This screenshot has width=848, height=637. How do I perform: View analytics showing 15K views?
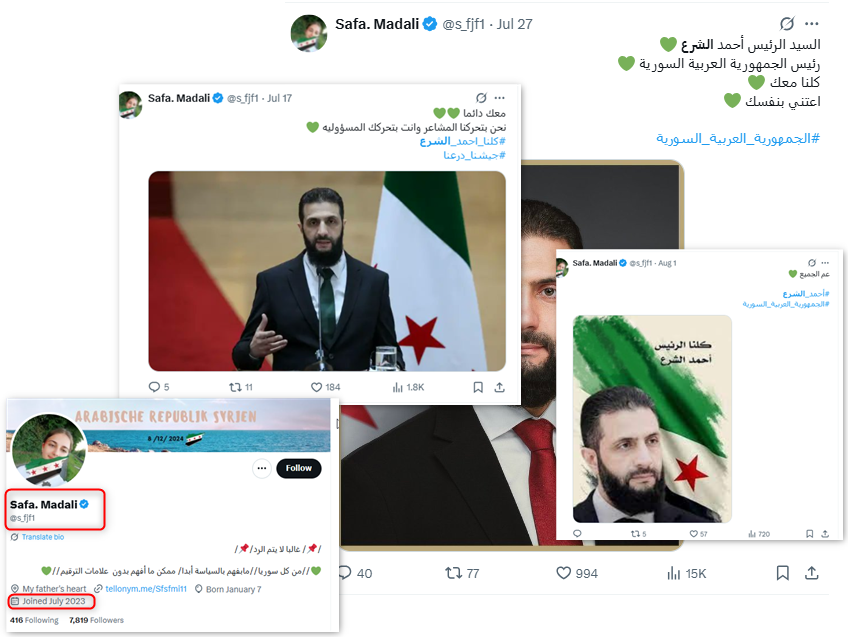687,573
